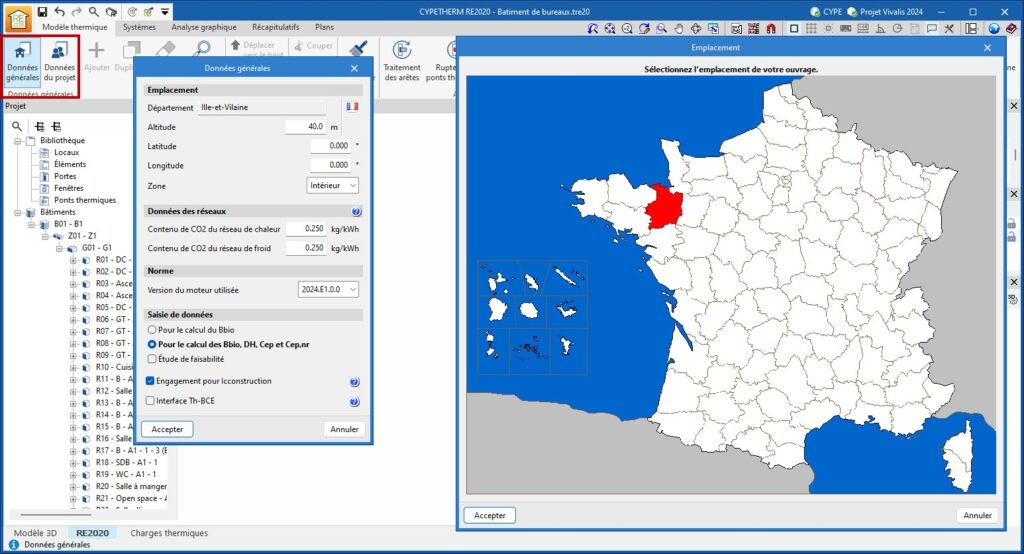Open Données du projet in the ribbon

(x=59, y=61)
